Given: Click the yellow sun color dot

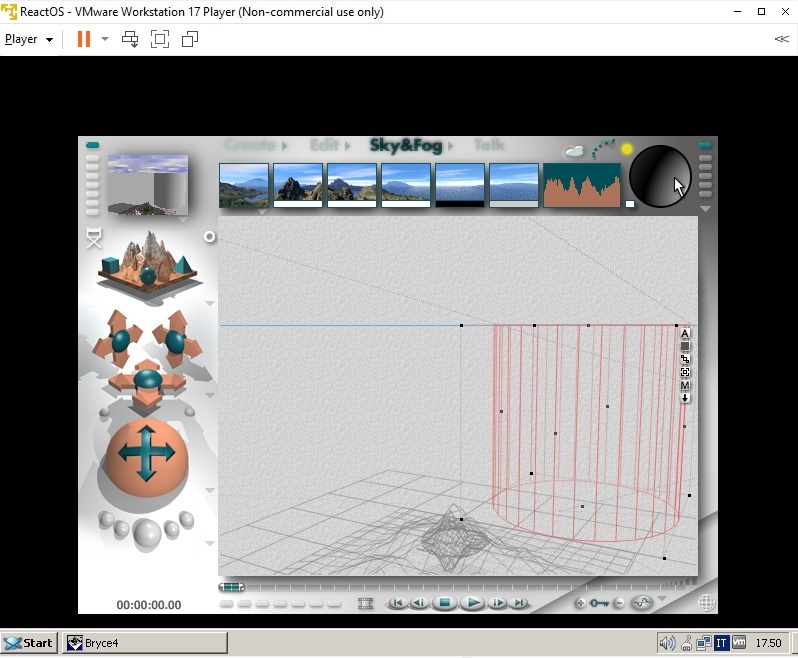Looking at the screenshot, I should tap(626, 149).
